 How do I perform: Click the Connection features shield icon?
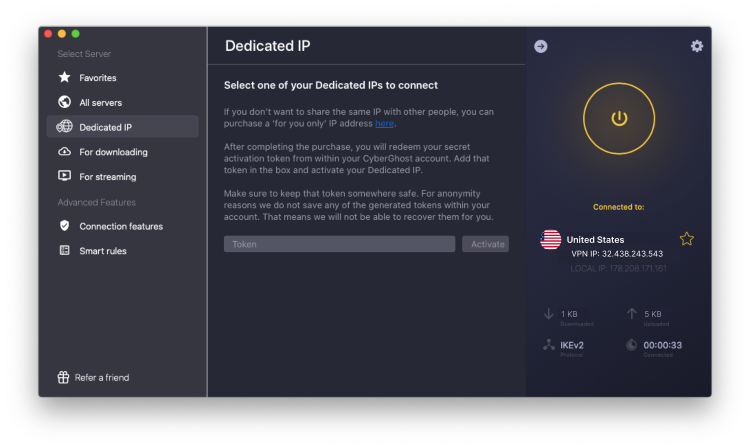(64, 226)
